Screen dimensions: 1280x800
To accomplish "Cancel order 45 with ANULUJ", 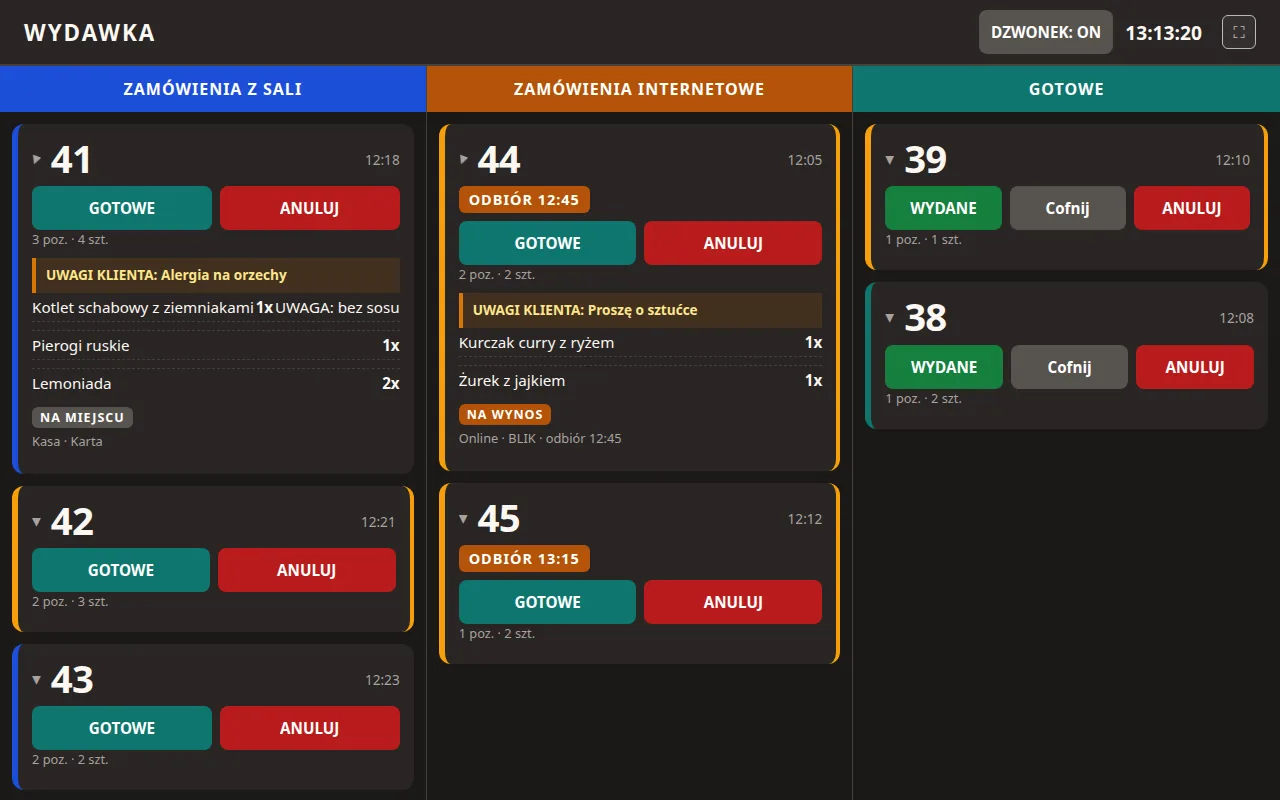I will coord(733,602).
